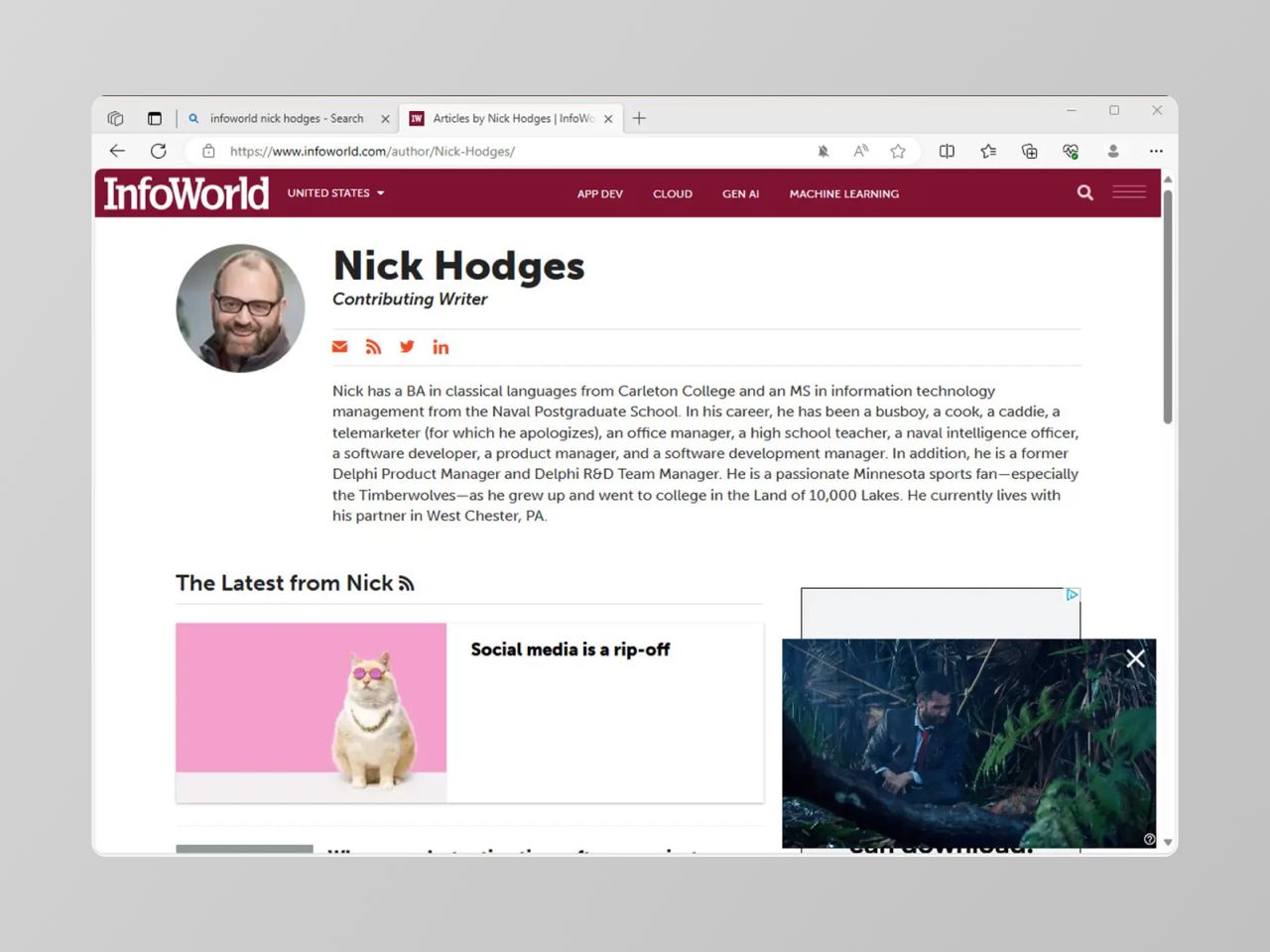
Task: Click The Latest from Nick heading
Action: pyautogui.click(x=285, y=583)
